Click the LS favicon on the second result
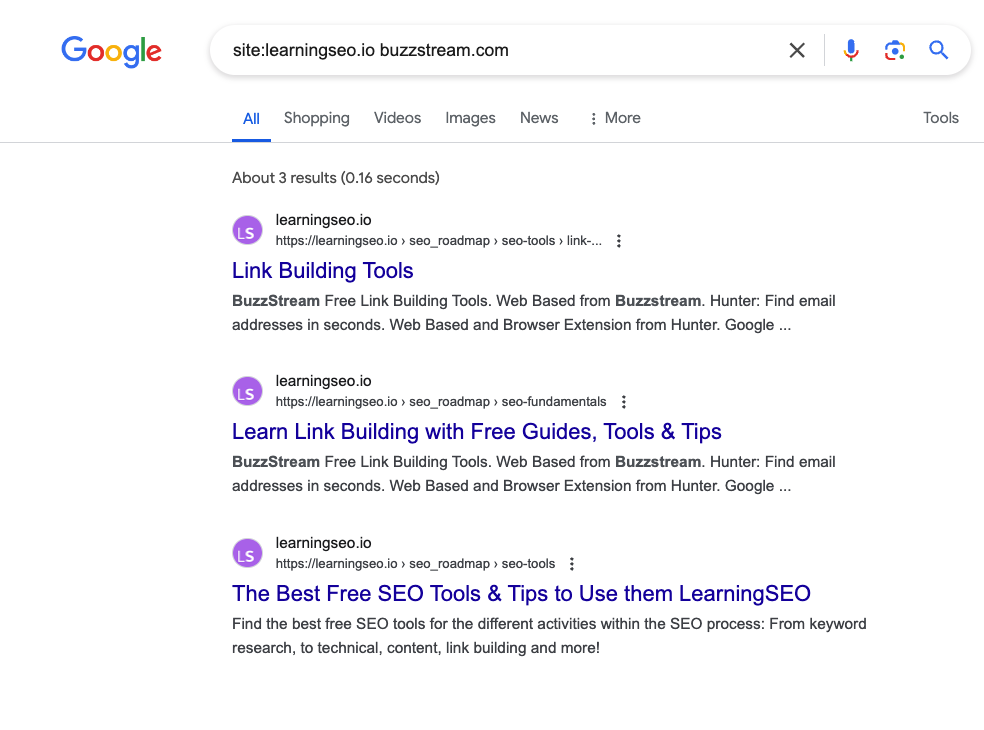The height and width of the screenshot is (730, 984). click(247, 391)
